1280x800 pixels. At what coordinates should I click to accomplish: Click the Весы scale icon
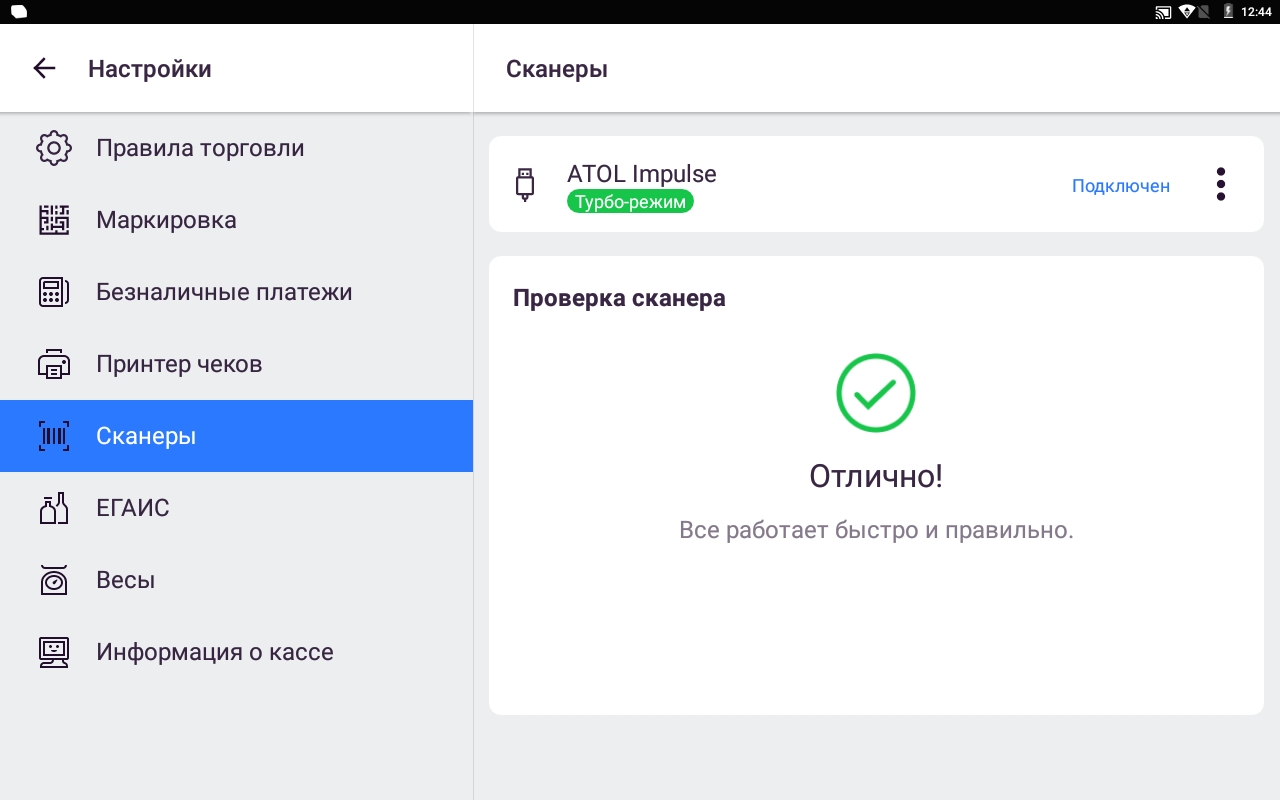[54, 580]
